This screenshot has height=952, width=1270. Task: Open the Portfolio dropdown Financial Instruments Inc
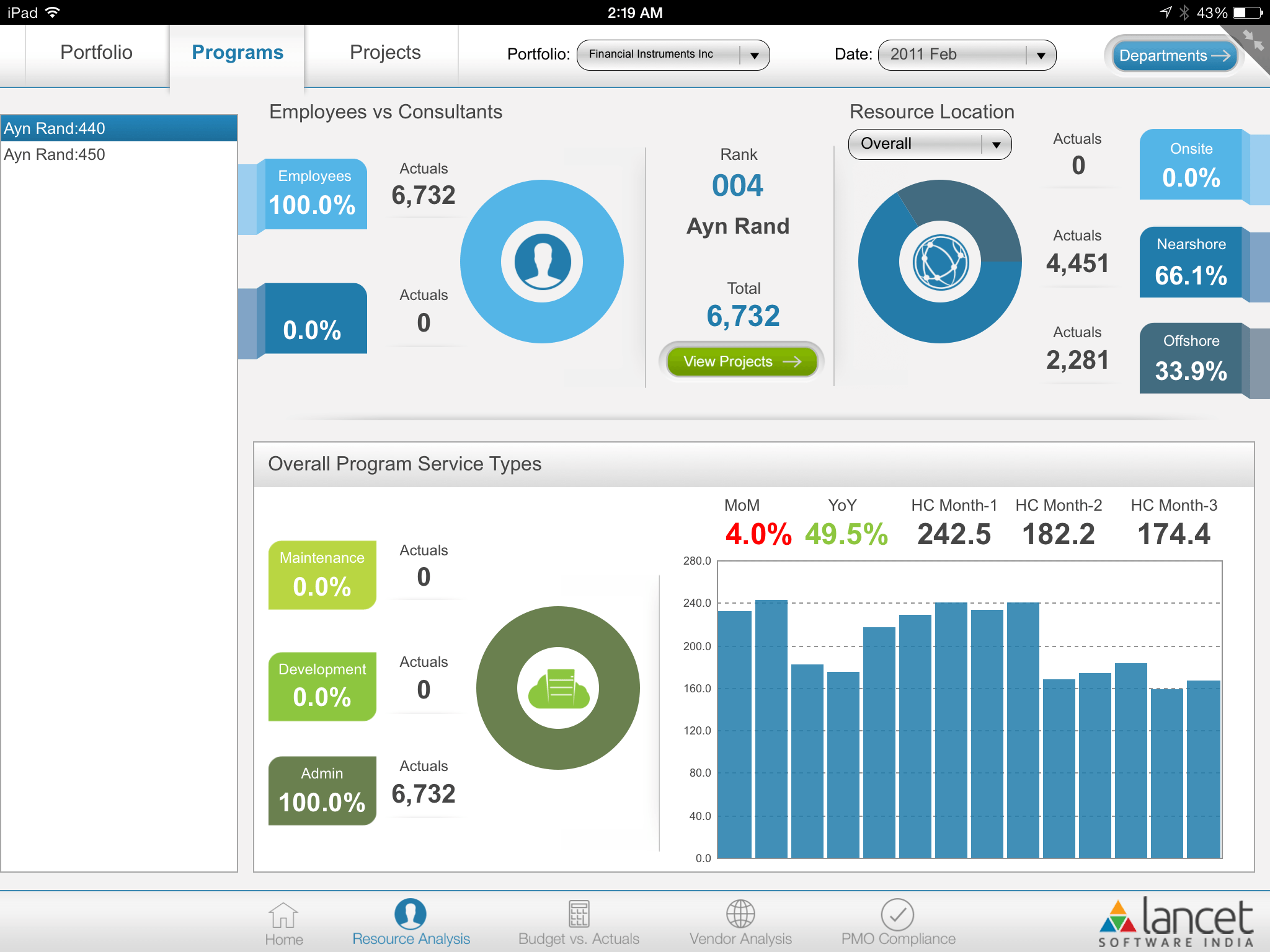[673, 55]
